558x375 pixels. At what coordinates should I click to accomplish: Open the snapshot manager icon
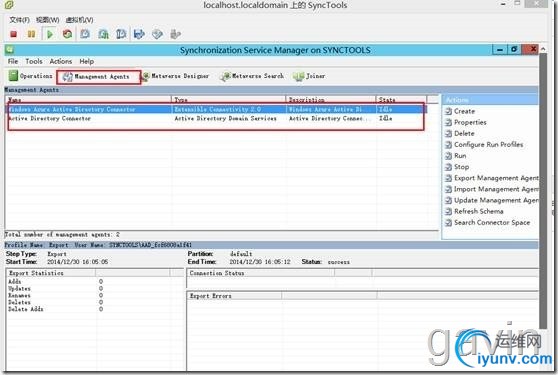(x=121, y=34)
